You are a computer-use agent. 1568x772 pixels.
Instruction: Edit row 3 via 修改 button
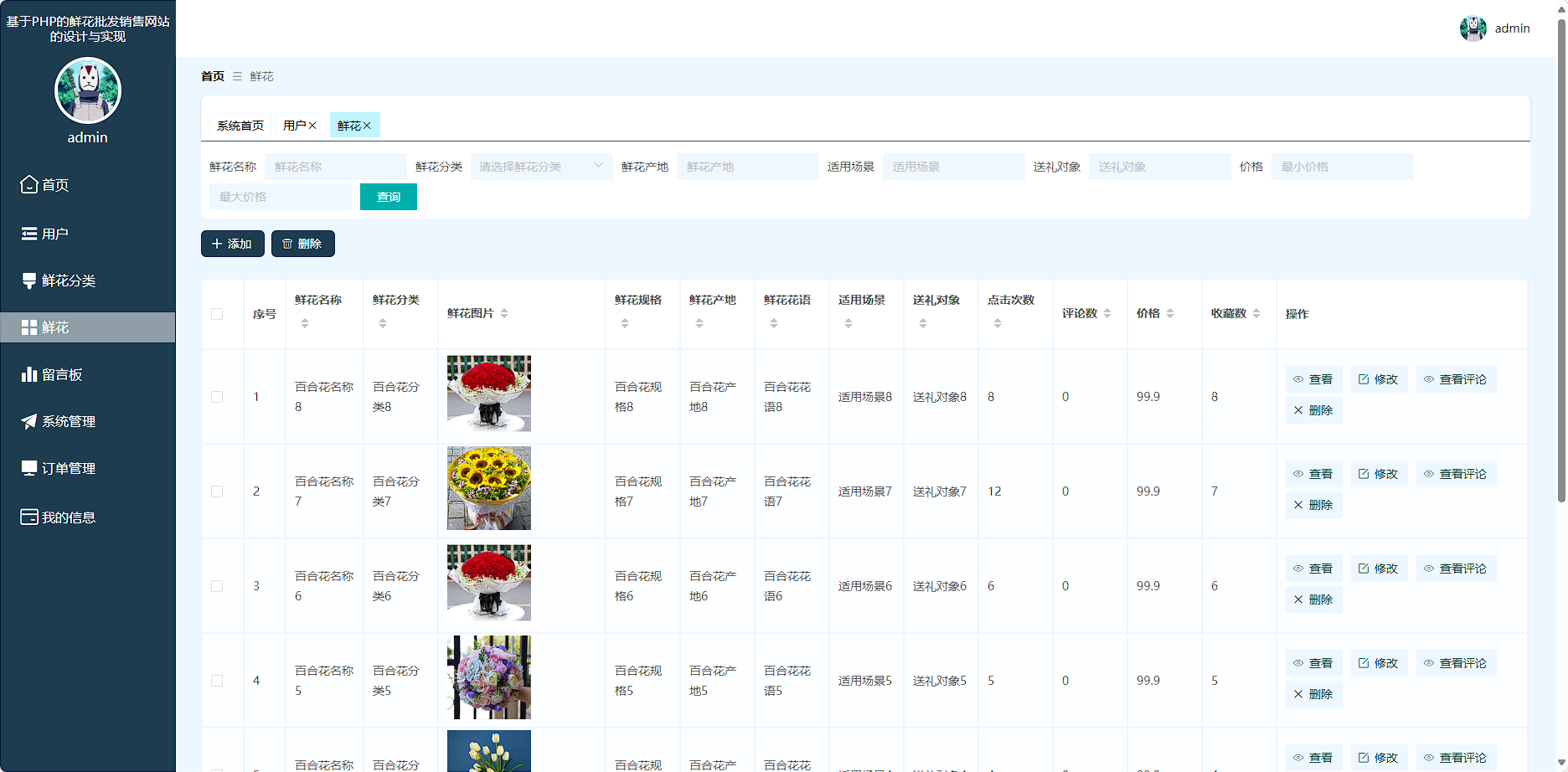point(1379,569)
